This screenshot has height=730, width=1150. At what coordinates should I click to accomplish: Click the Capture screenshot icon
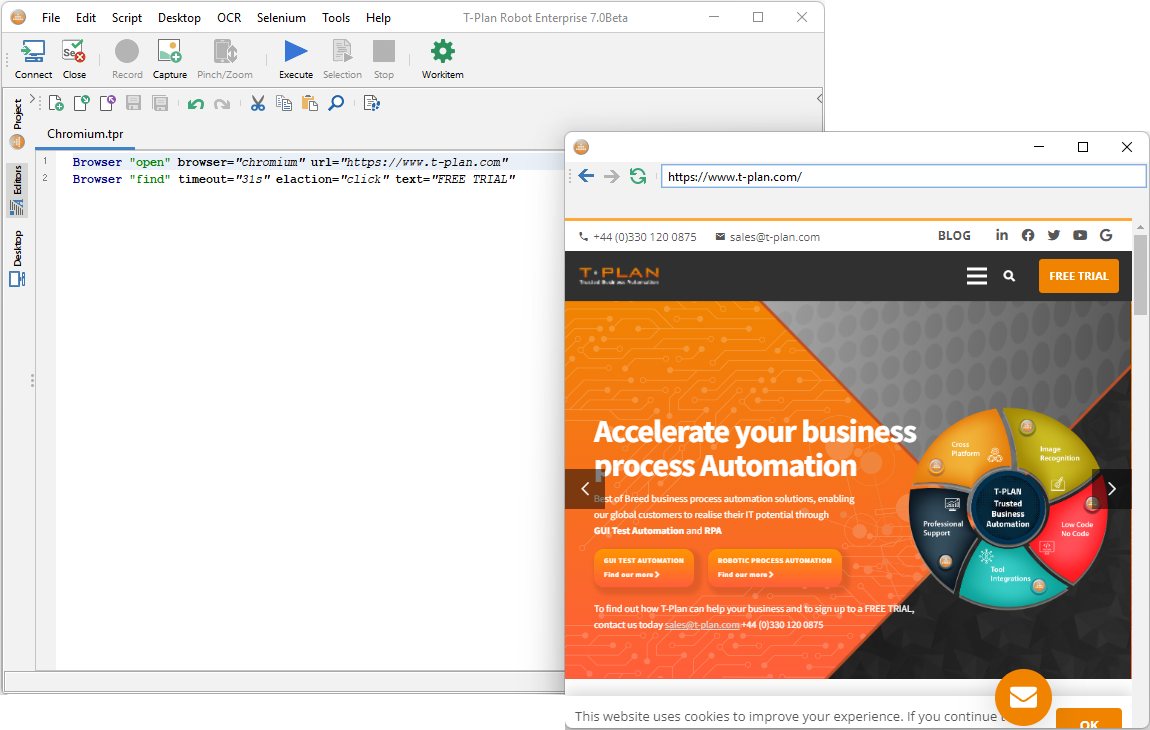pos(169,53)
